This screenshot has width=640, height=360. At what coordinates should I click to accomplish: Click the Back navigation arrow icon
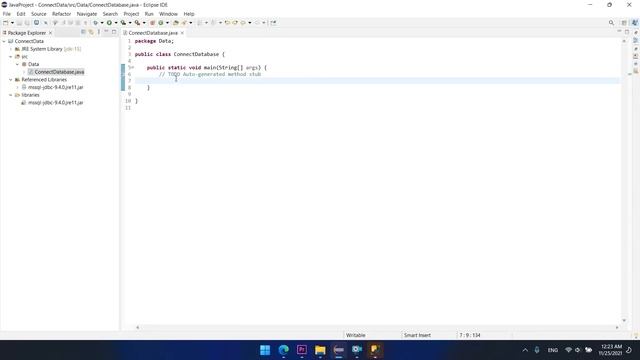[x=243, y=23]
